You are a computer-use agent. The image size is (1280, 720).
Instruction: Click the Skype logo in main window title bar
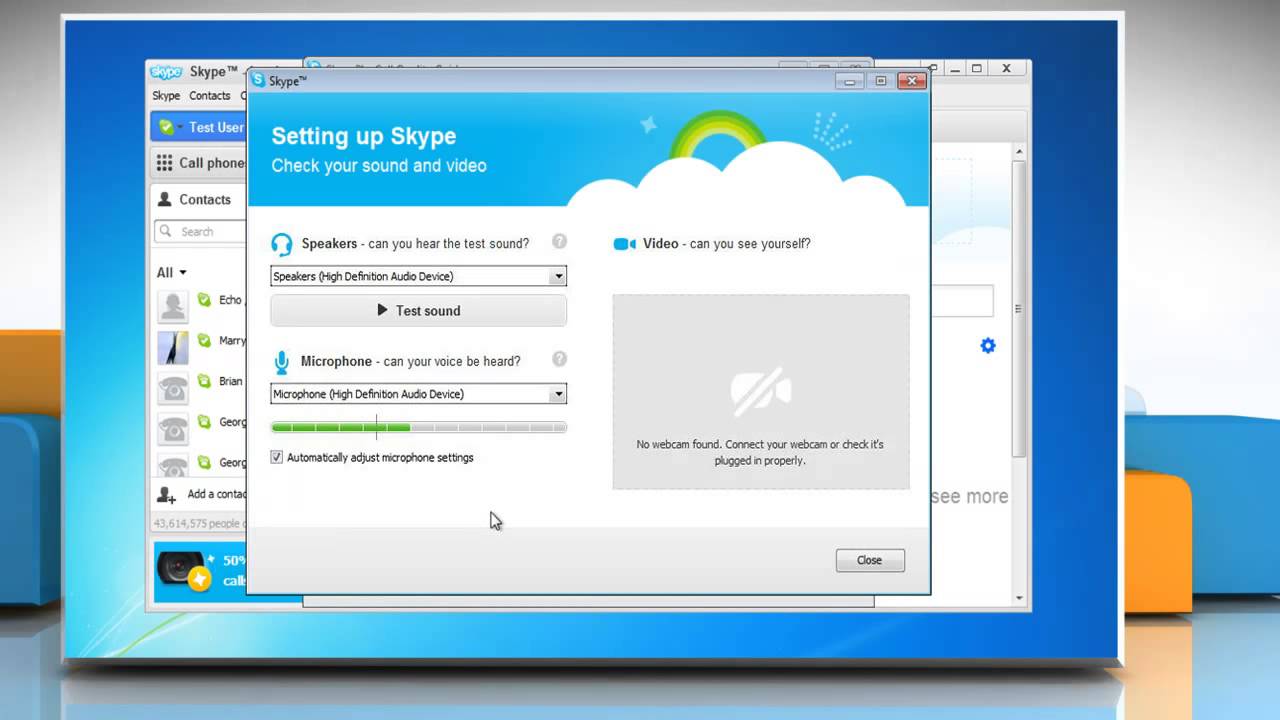[x=166, y=72]
